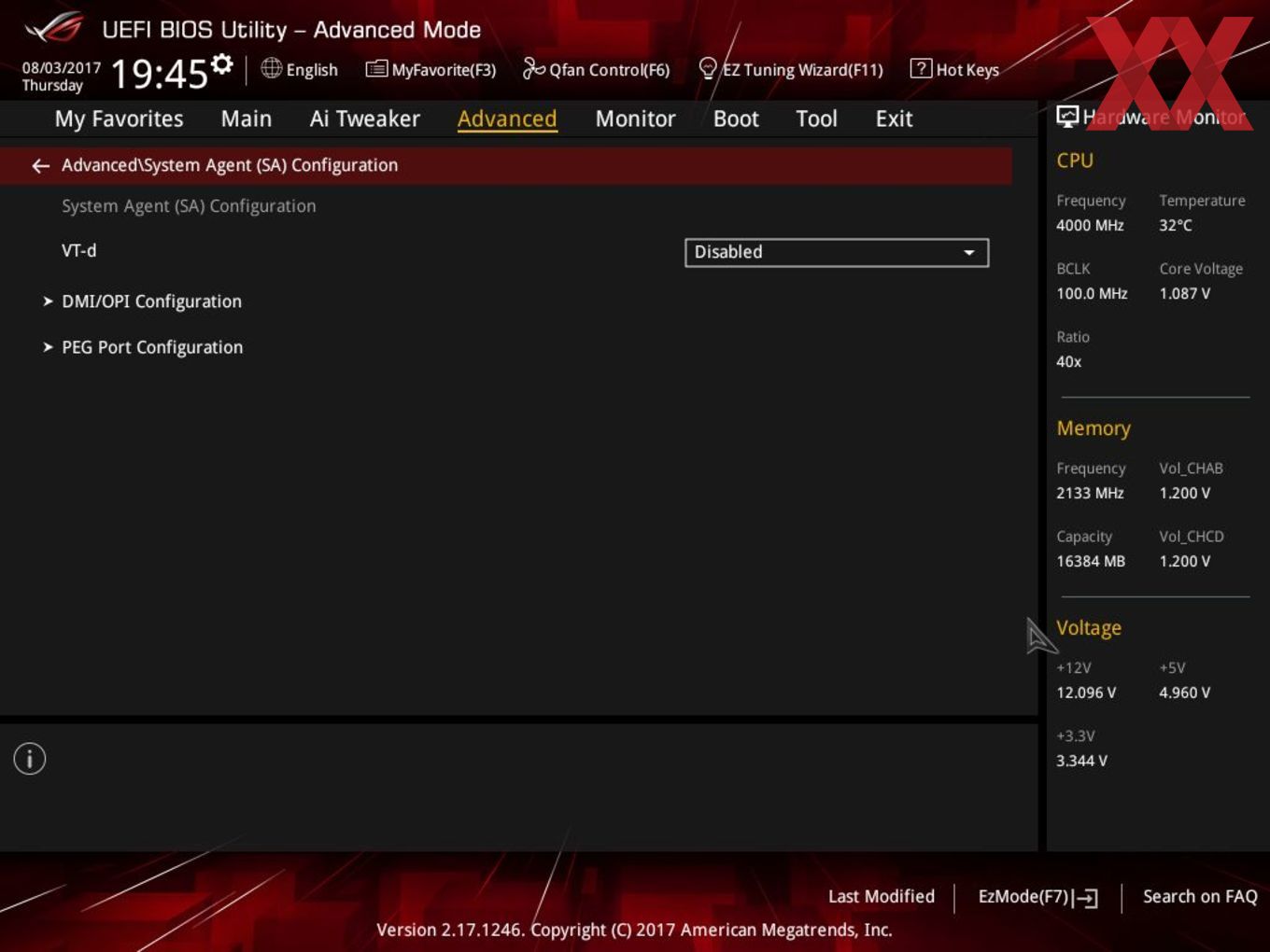Go to the Exit tab
Viewport: 1270px width, 952px height.
point(894,119)
